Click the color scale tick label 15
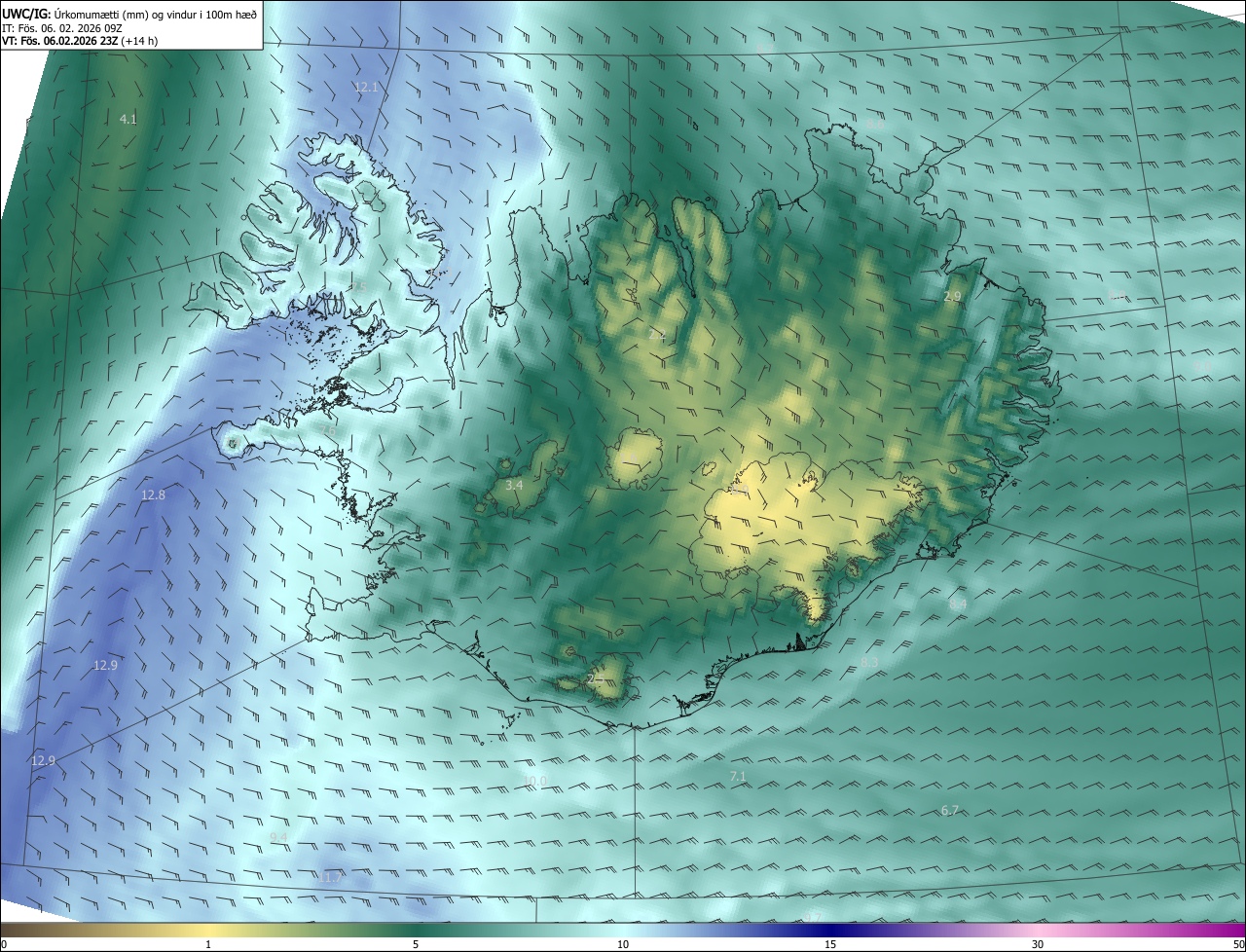This screenshot has width=1246, height=952. (x=830, y=944)
